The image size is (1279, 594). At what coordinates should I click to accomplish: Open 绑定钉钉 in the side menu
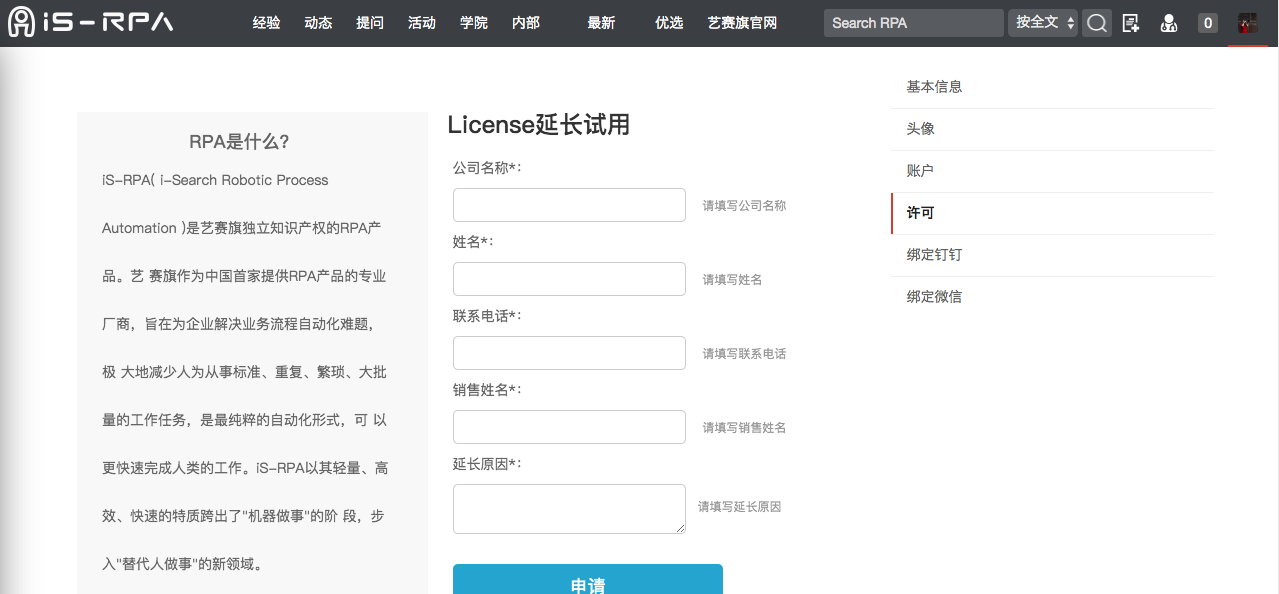1052,255
